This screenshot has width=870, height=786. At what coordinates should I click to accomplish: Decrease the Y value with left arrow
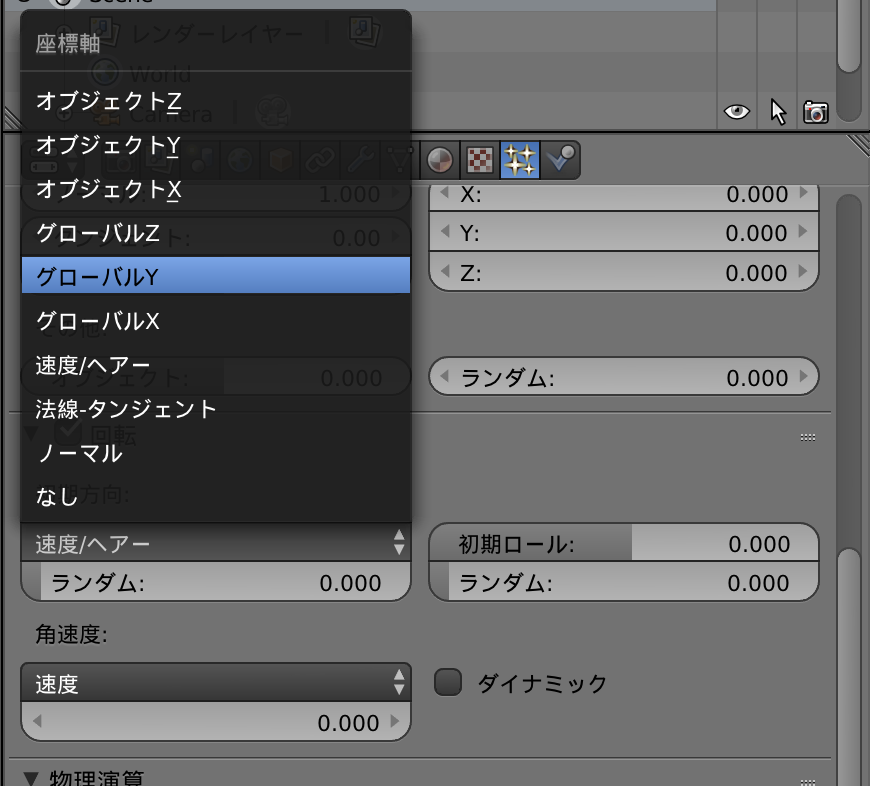(x=444, y=231)
